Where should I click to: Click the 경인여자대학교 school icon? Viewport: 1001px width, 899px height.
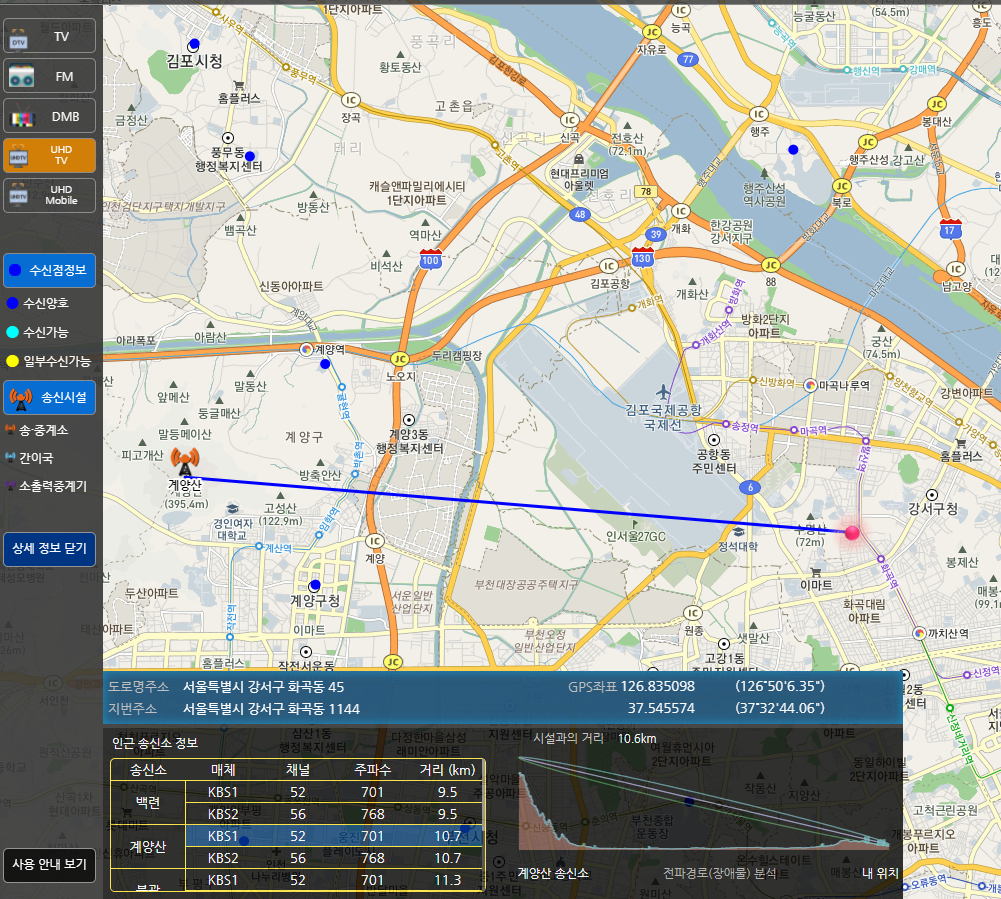(232, 509)
